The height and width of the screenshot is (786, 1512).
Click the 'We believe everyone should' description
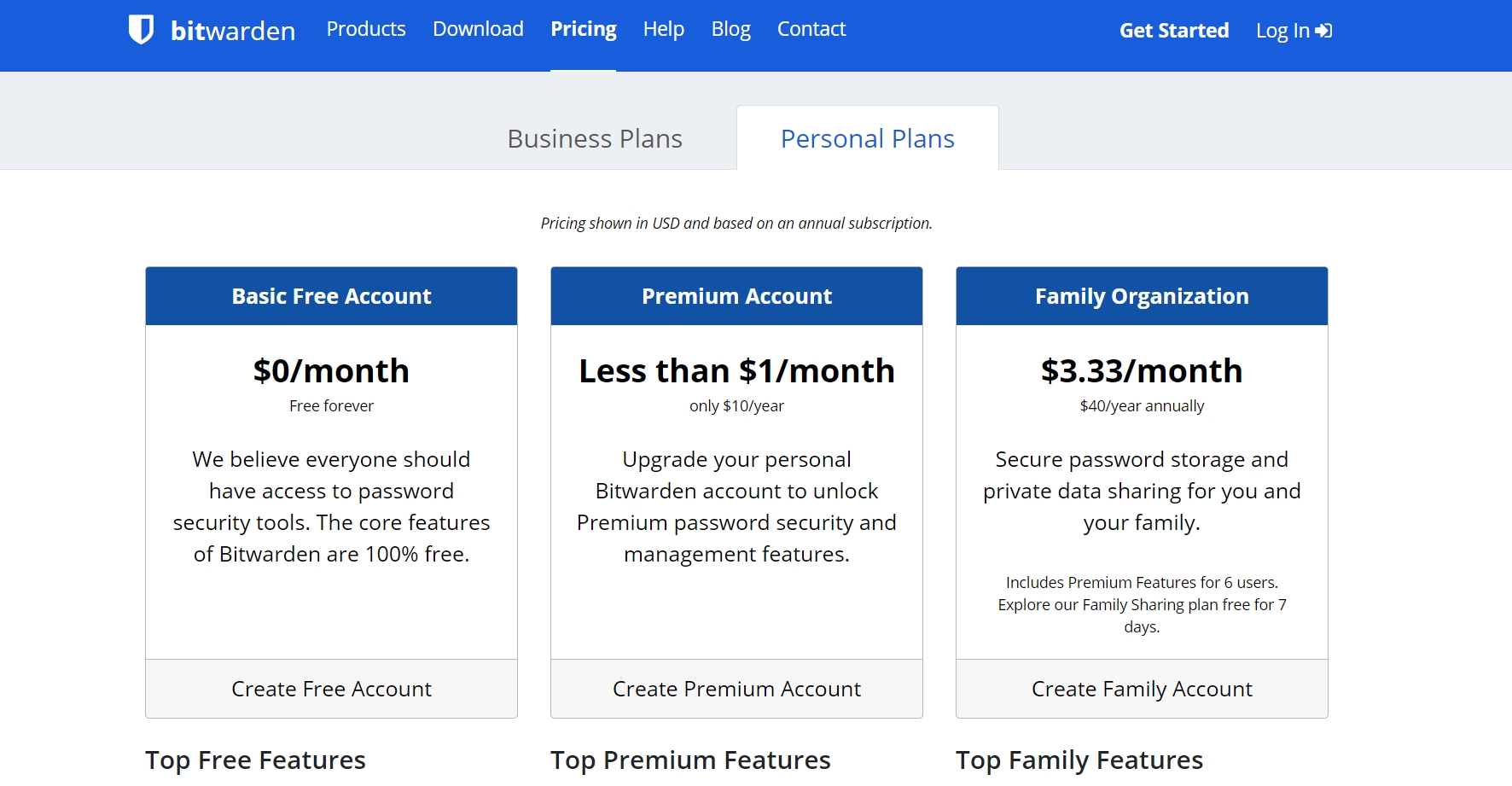[332, 507]
